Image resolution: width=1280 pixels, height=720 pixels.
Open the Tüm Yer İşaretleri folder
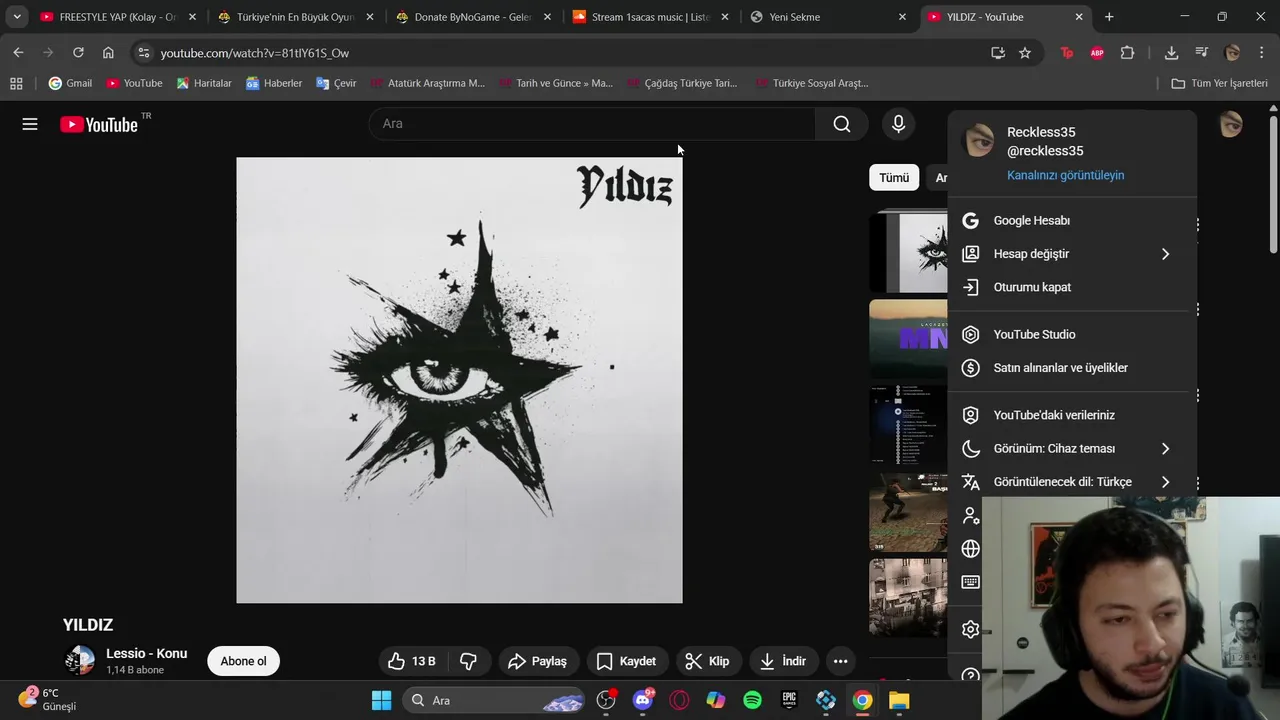pos(1220,83)
